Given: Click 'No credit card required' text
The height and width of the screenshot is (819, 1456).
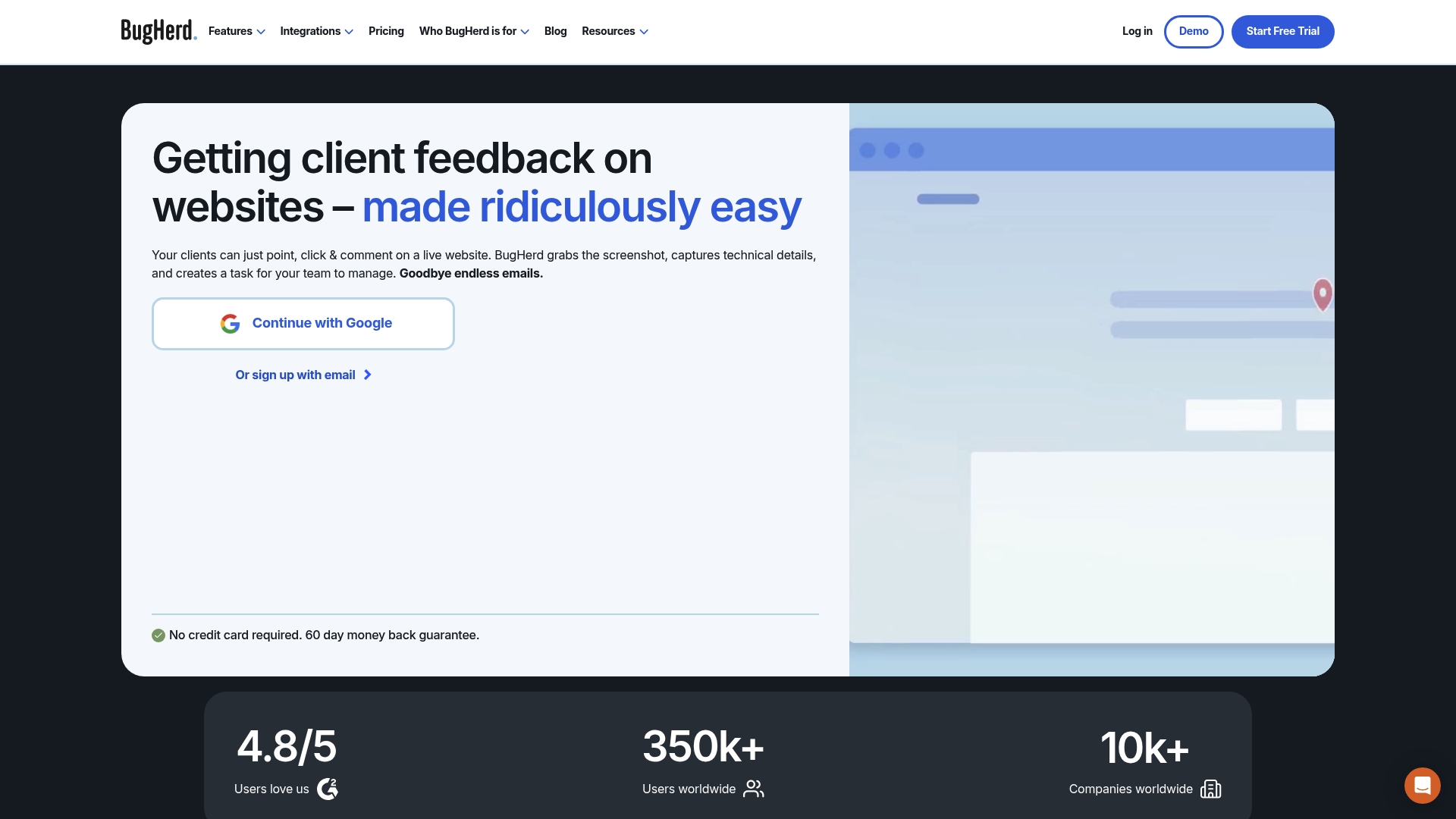Looking at the screenshot, I should click(x=235, y=635).
